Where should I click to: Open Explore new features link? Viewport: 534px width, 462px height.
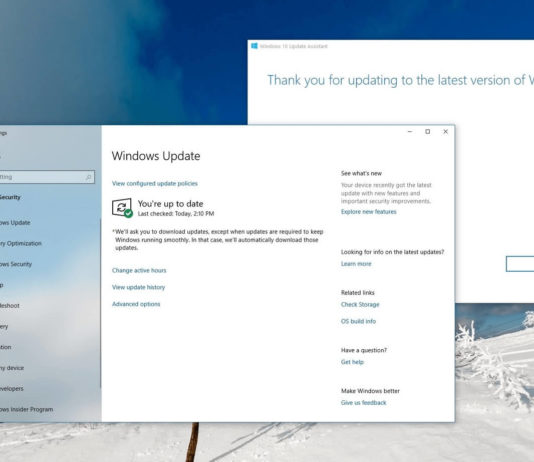coord(368,212)
